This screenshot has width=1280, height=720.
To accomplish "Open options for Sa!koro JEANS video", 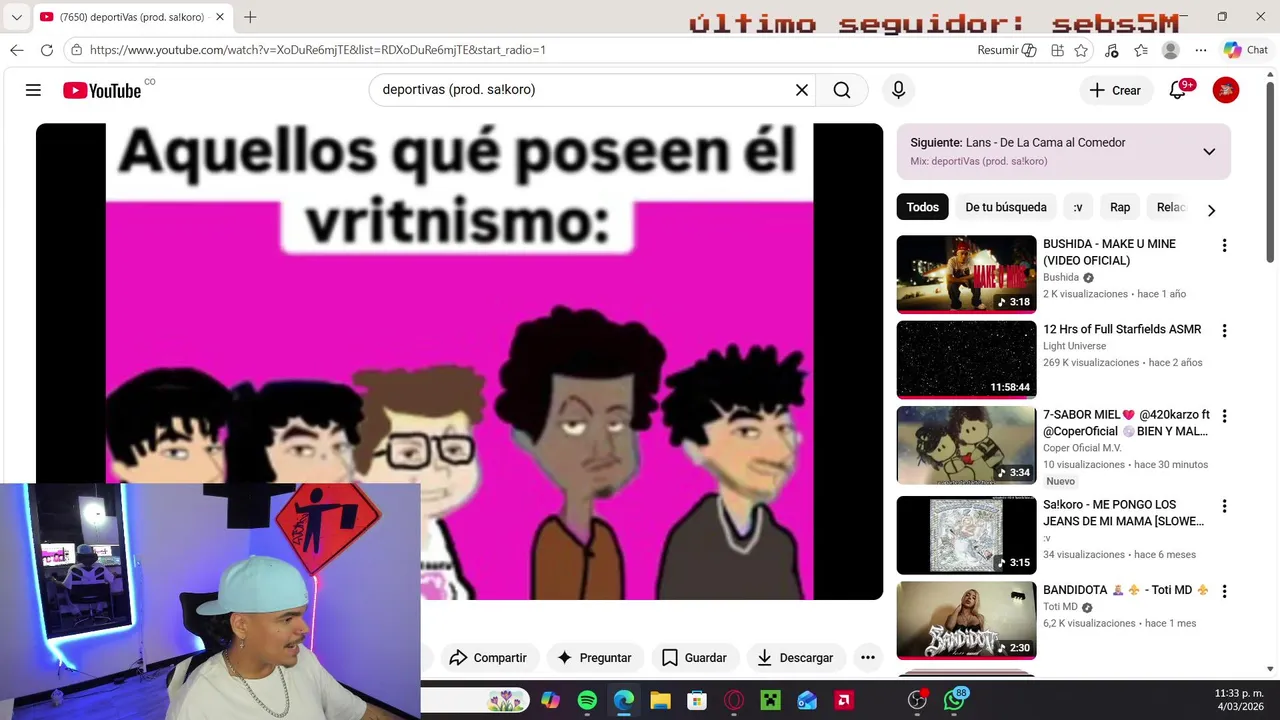I will (1223, 506).
